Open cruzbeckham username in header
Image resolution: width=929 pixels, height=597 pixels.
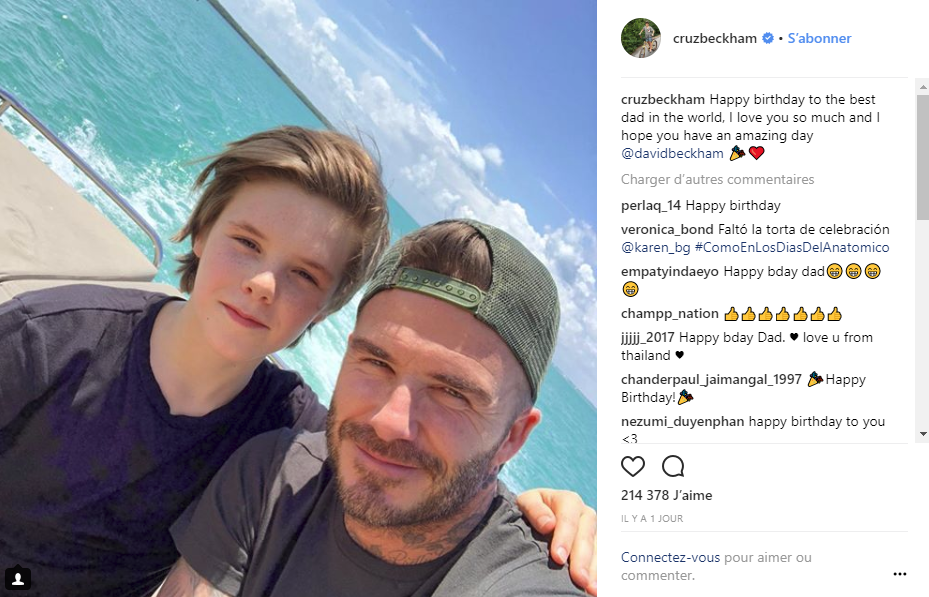(715, 38)
